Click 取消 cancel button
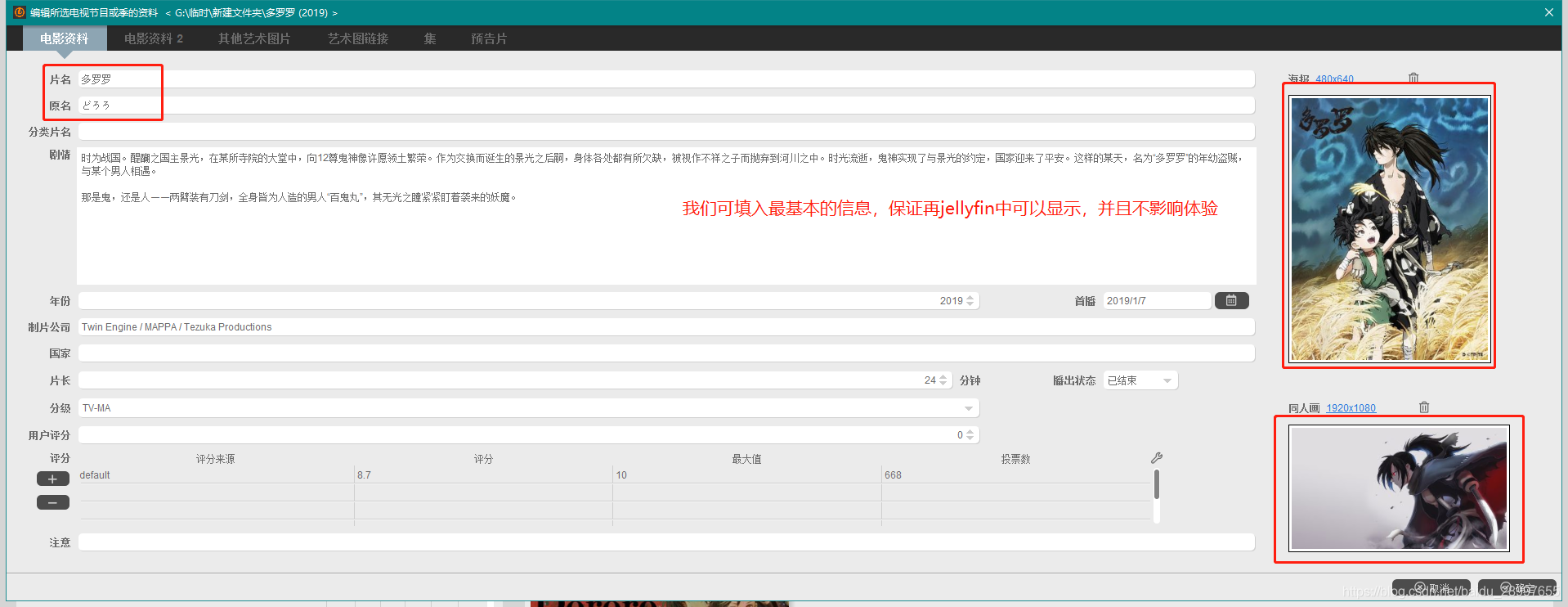Screen dimensions: 1568x607 coord(1431,588)
